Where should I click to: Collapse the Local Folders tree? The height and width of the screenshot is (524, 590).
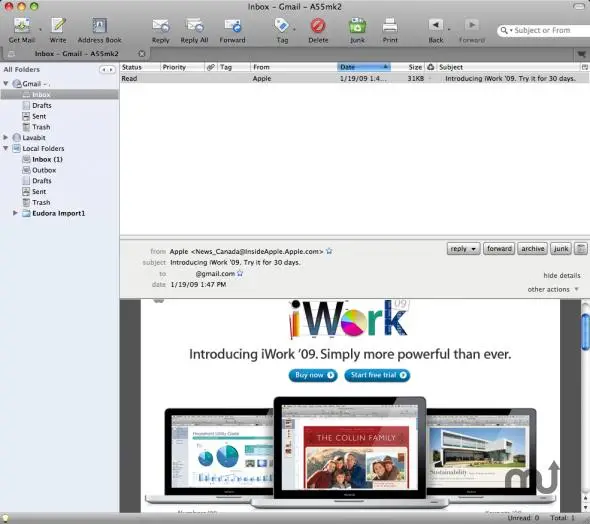point(6,148)
